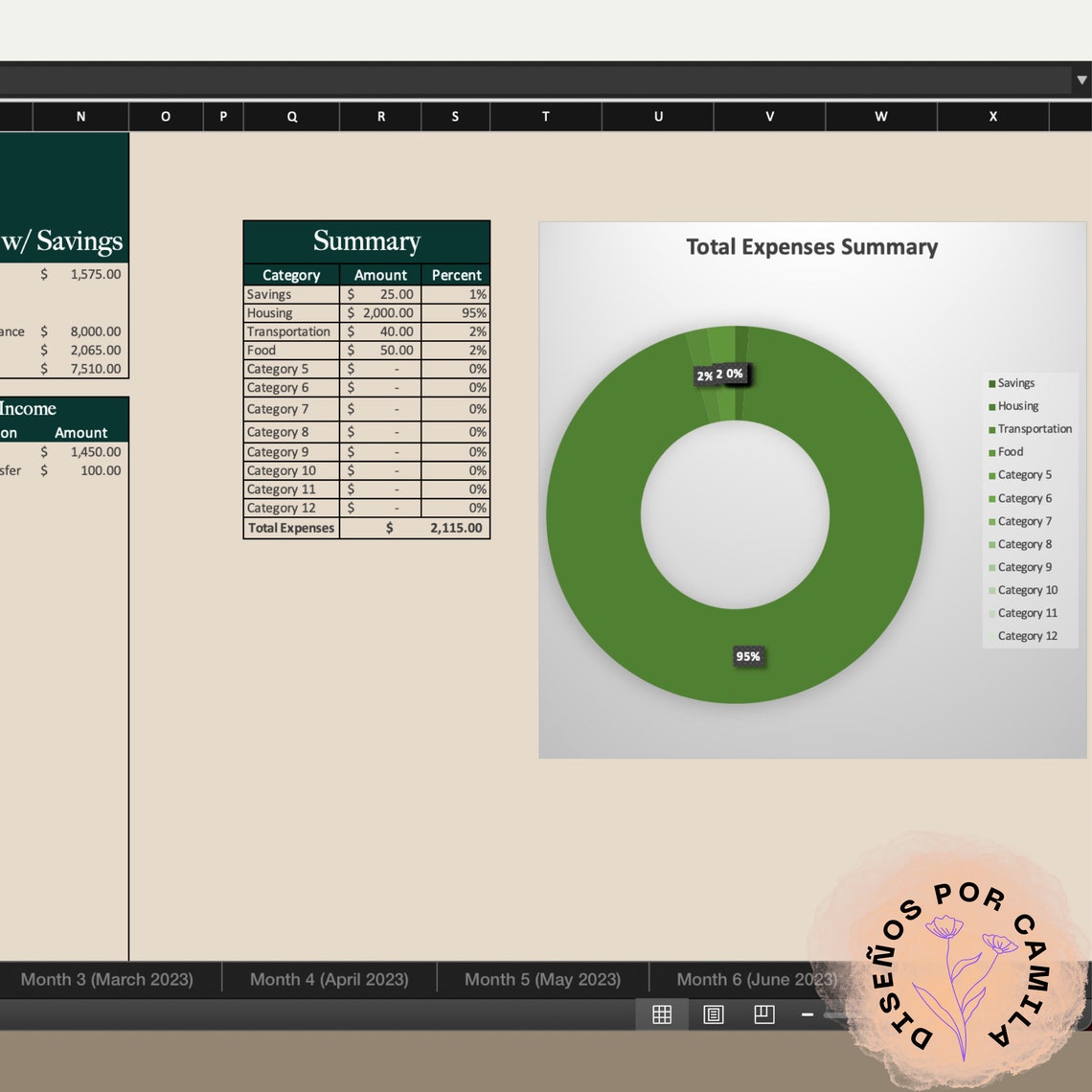Switch to Month 4 (April 2023) sheet
Screen dimensions: 1092x1092
click(x=330, y=979)
